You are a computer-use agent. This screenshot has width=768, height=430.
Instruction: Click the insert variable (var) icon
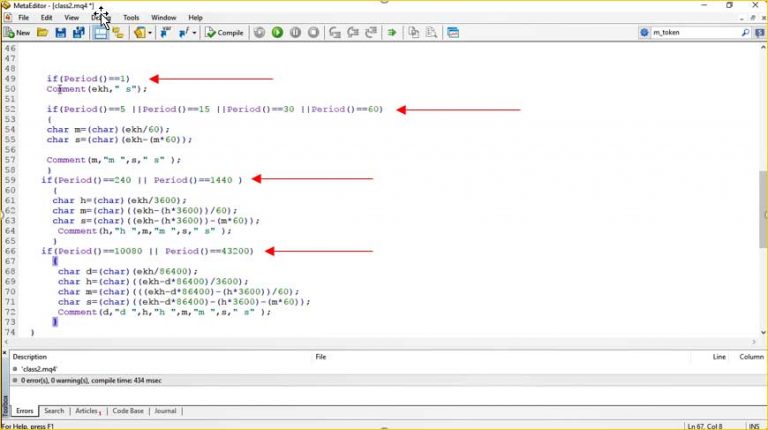(166, 33)
